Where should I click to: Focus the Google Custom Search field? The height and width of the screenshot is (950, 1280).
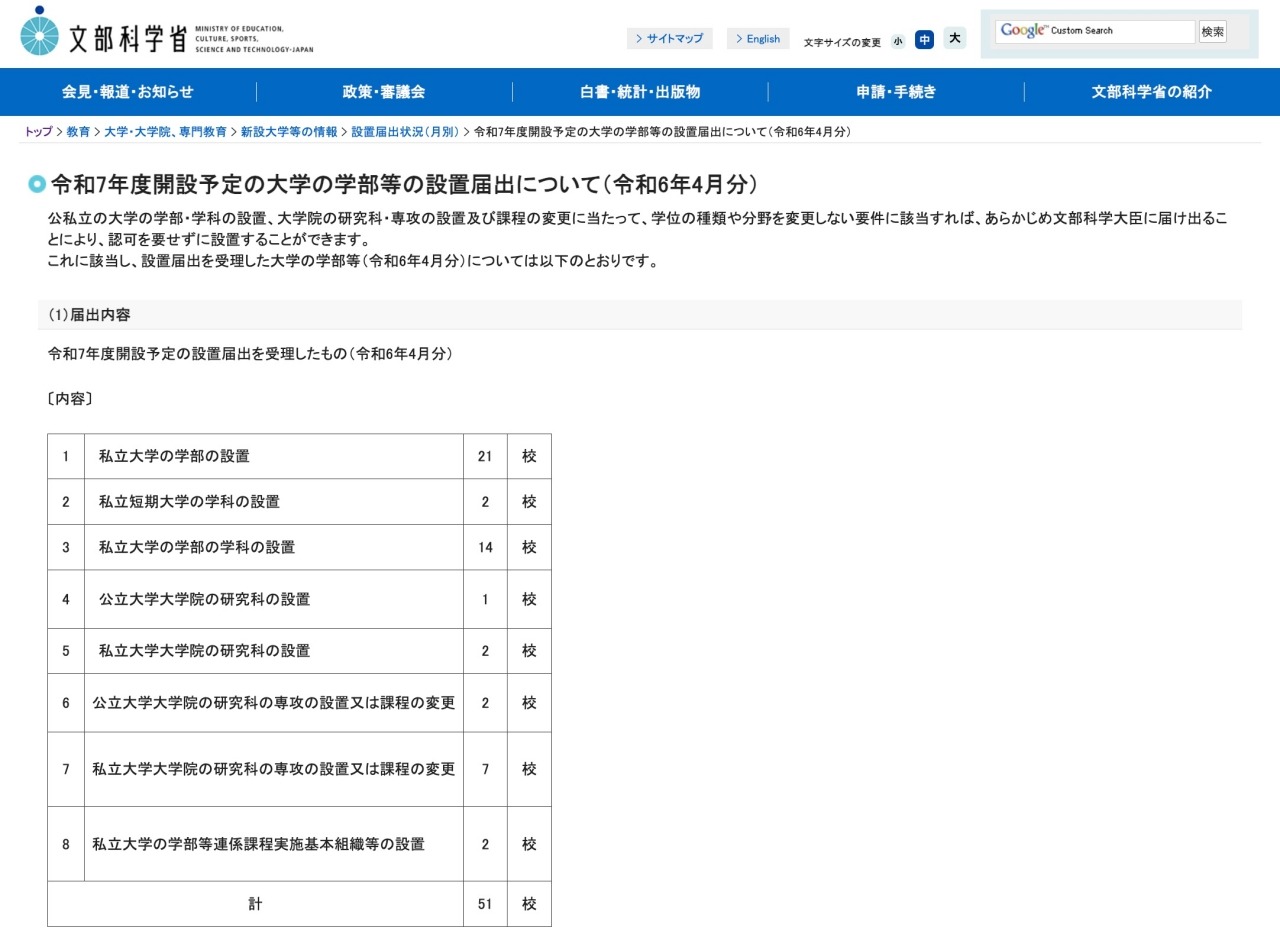[x=1095, y=32]
